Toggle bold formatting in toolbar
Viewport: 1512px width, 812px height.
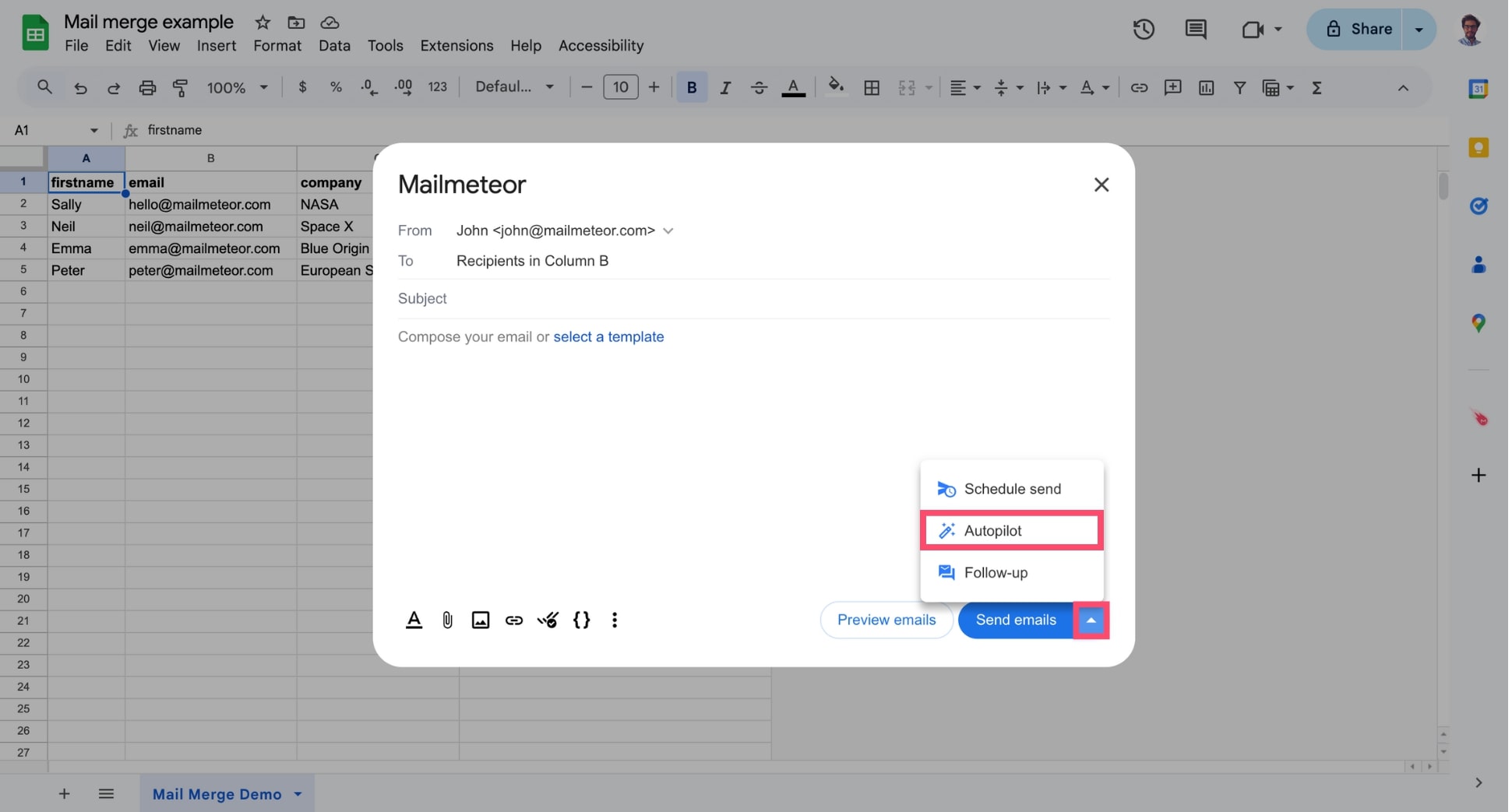(x=691, y=87)
